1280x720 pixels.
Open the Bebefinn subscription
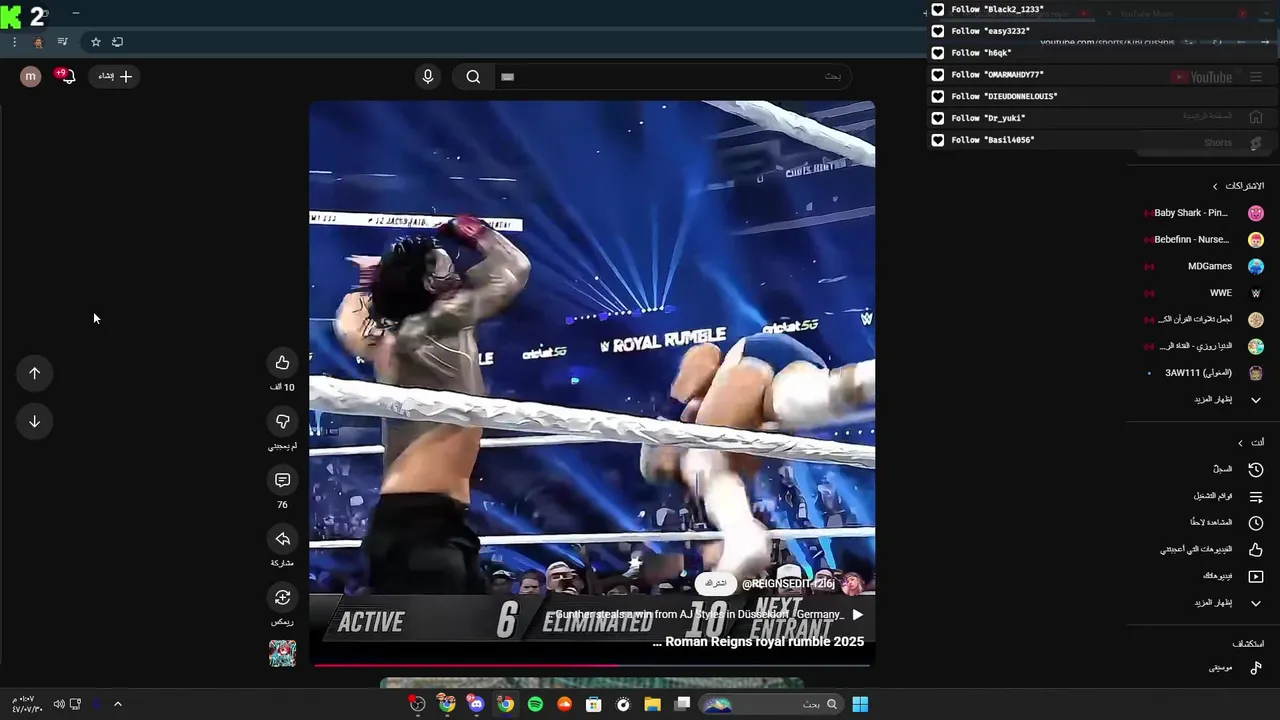pyautogui.click(x=1203, y=240)
